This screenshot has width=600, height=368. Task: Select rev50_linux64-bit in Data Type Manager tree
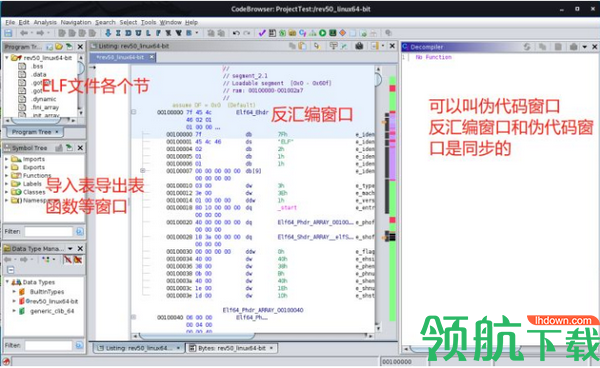[x=52, y=301]
